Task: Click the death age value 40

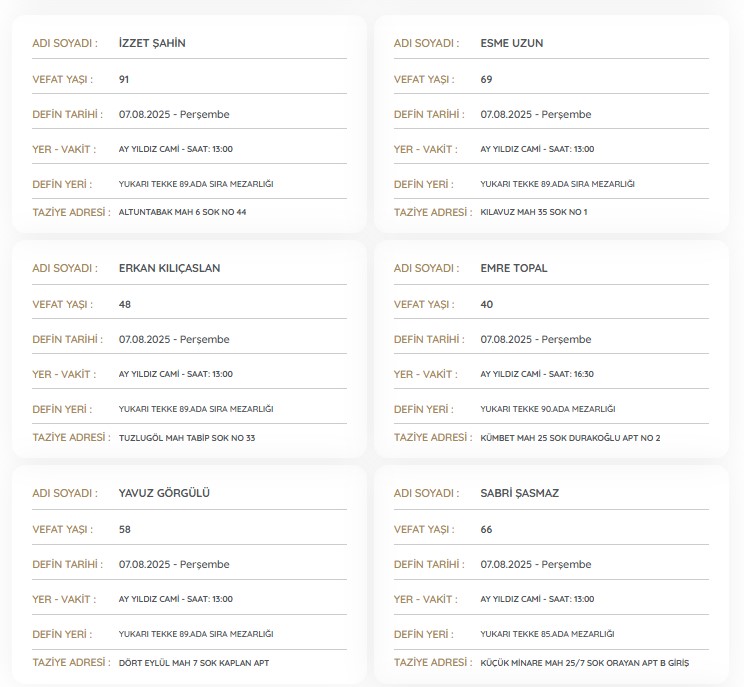Action: pos(486,304)
